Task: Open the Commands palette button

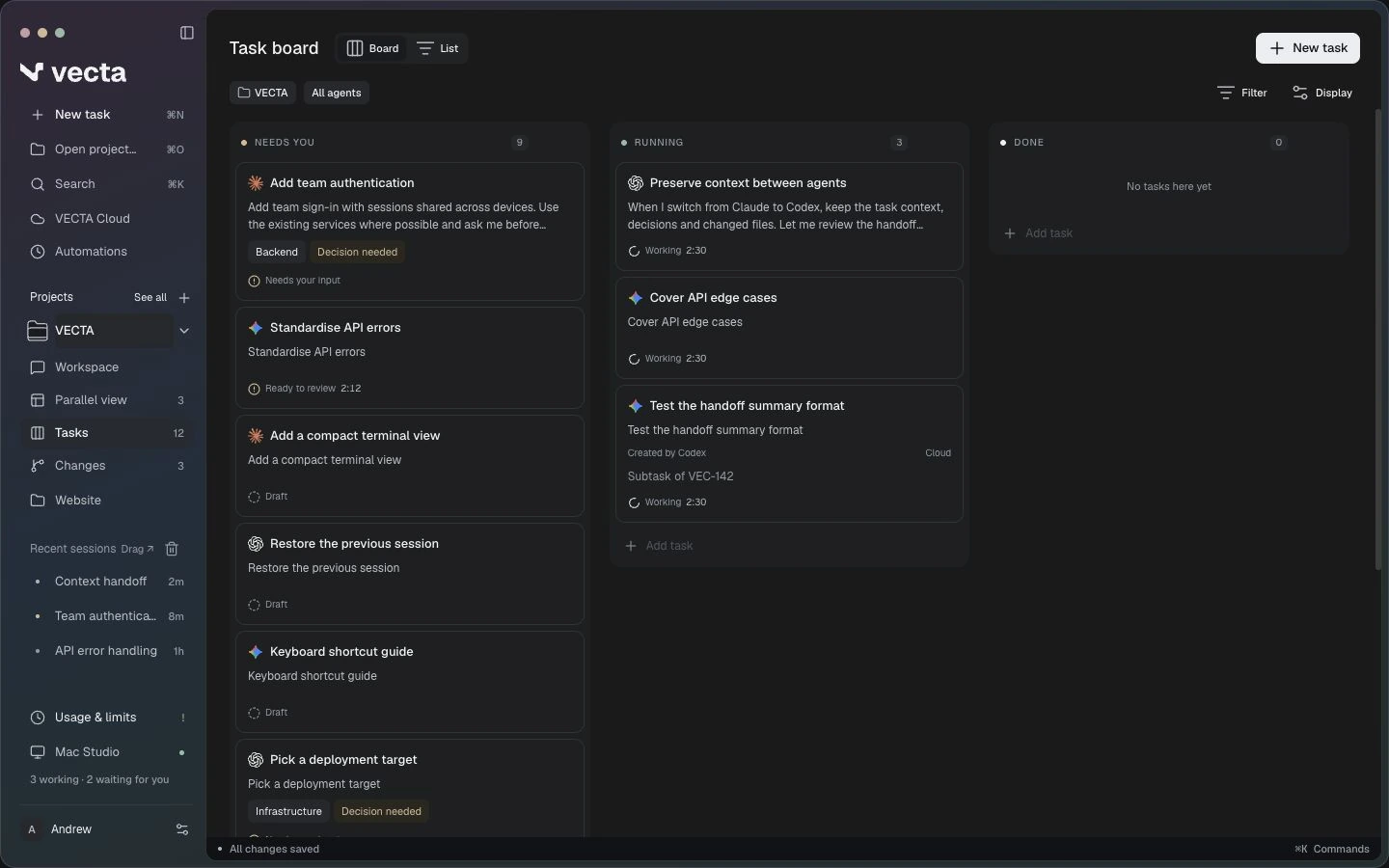Action: click(1332, 850)
